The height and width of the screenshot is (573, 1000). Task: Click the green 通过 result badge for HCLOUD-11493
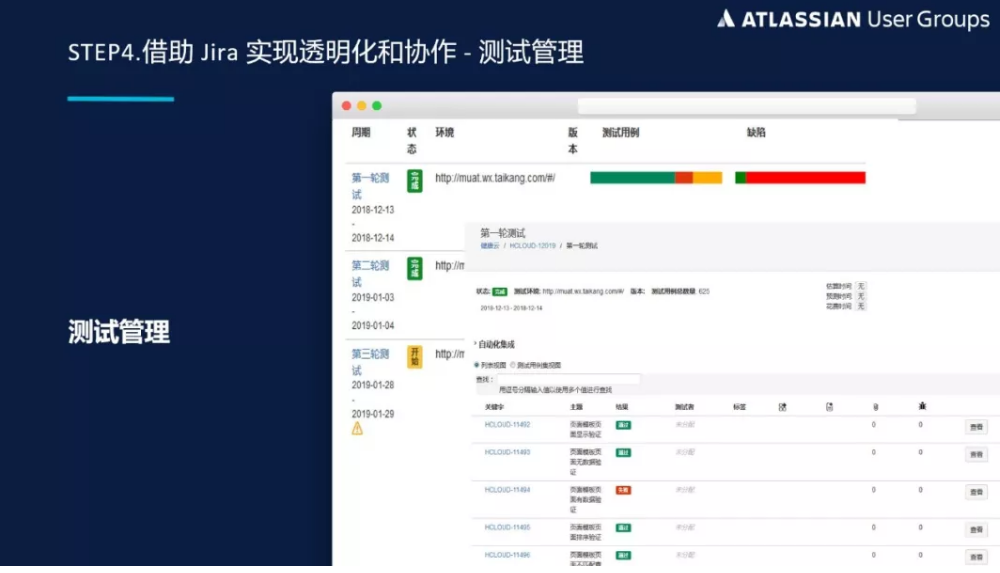point(623,452)
